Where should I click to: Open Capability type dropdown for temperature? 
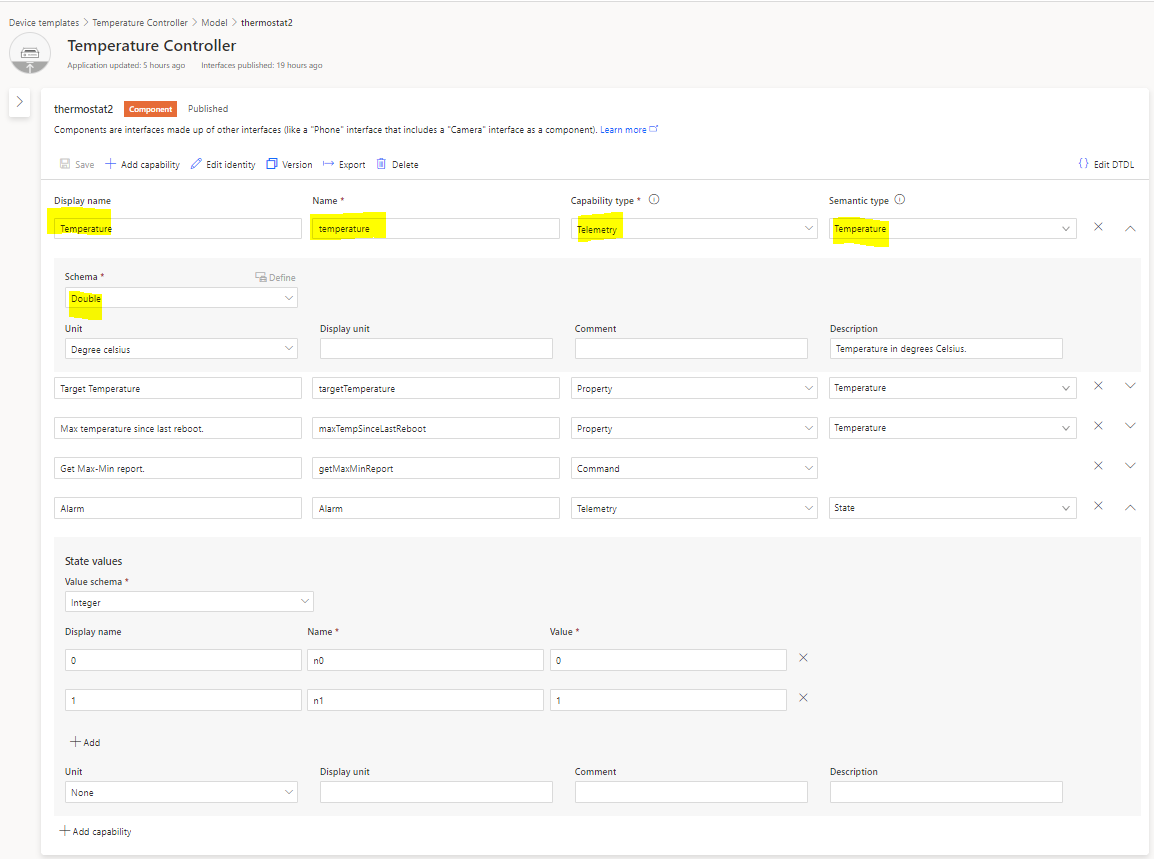694,228
